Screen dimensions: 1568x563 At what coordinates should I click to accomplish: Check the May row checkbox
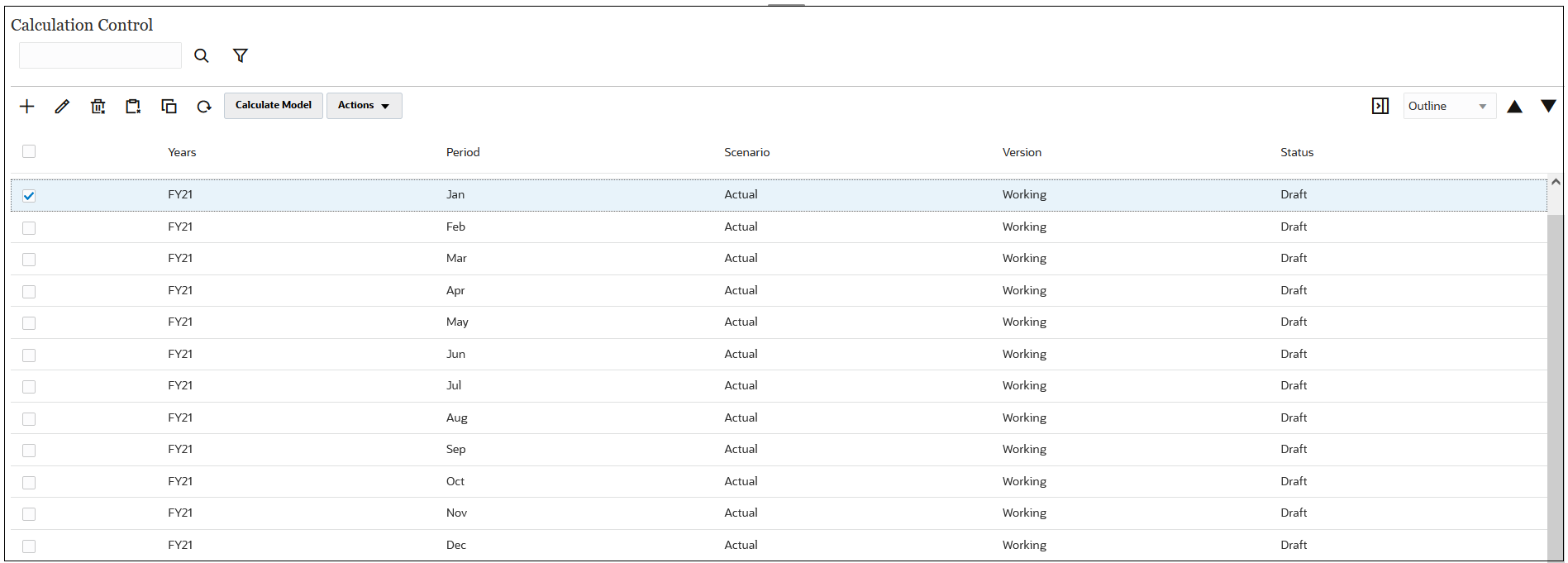point(29,323)
